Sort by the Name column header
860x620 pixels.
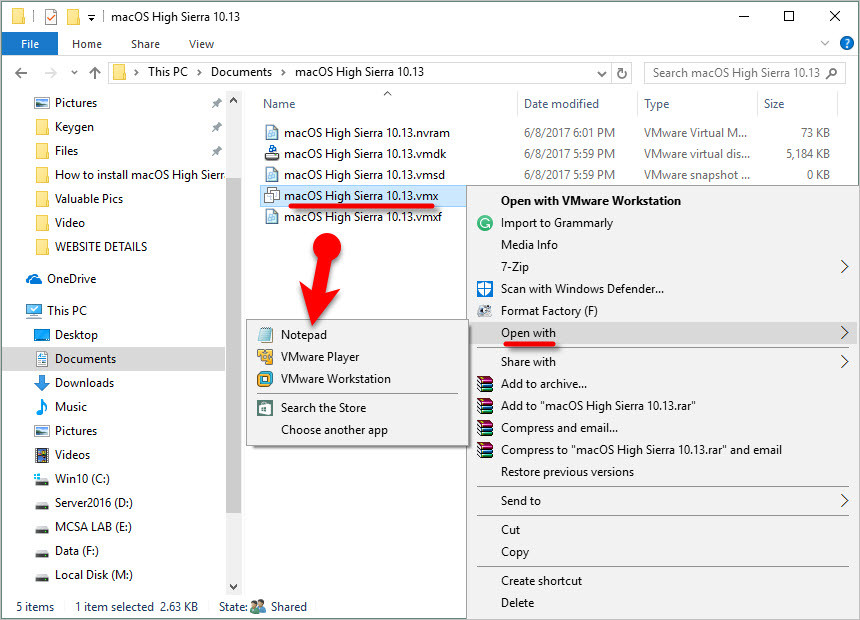coord(279,104)
